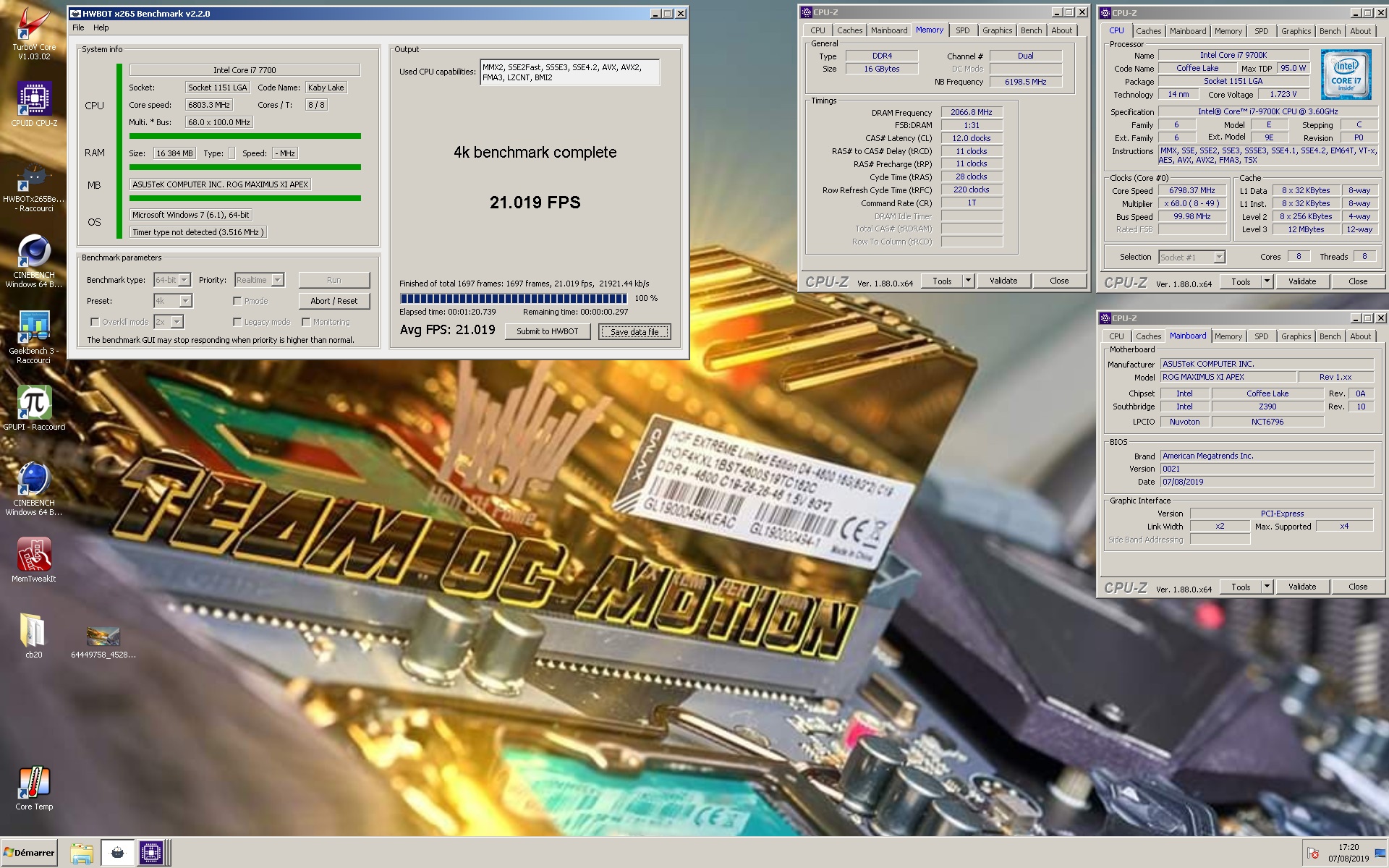The height and width of the screenshot is (868, 1389).
Task: Toggle Monitoring checkbox
Action: [x=306, y=322]
